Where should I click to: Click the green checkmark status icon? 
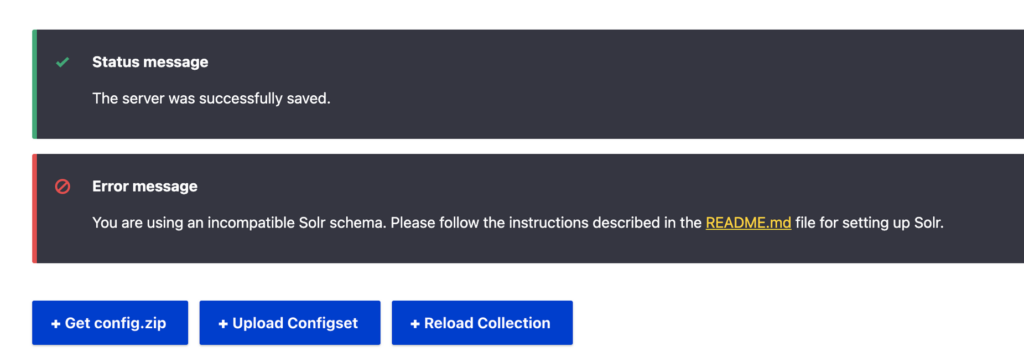(63, 63)
